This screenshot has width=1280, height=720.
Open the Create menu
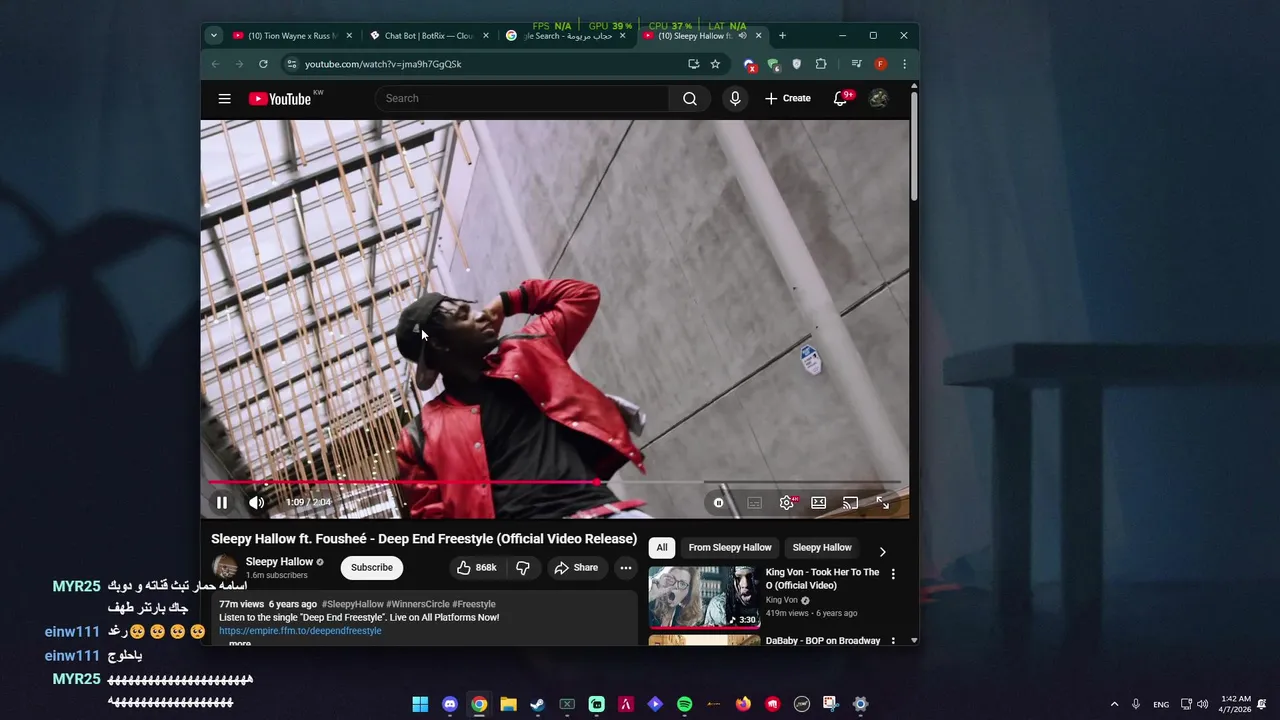788,98
